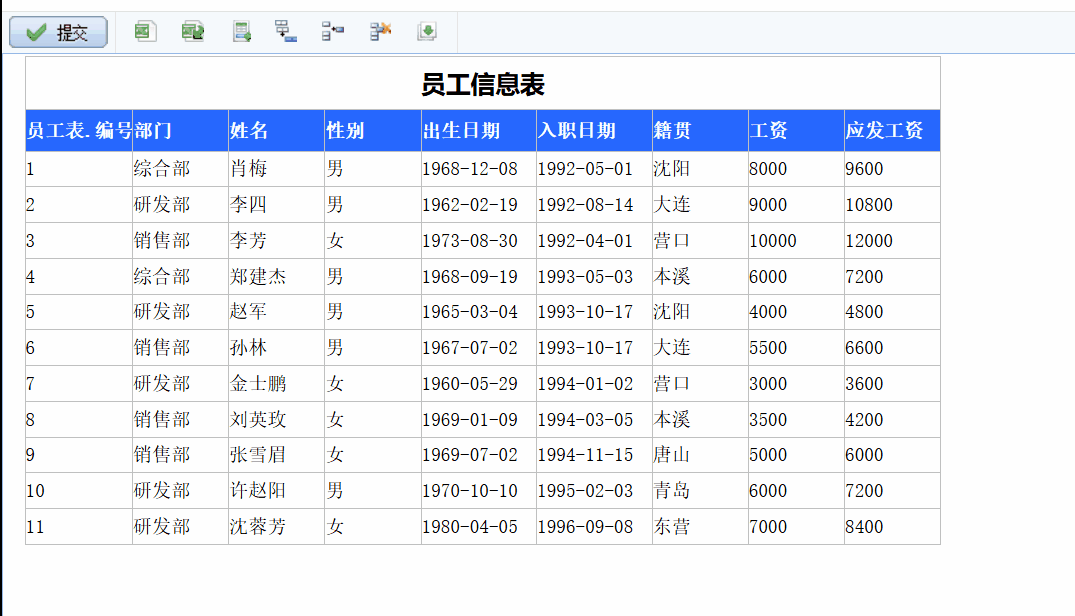Select the salary cell 10000
This screenshot has width=1075, height=616.
point(795,241)
